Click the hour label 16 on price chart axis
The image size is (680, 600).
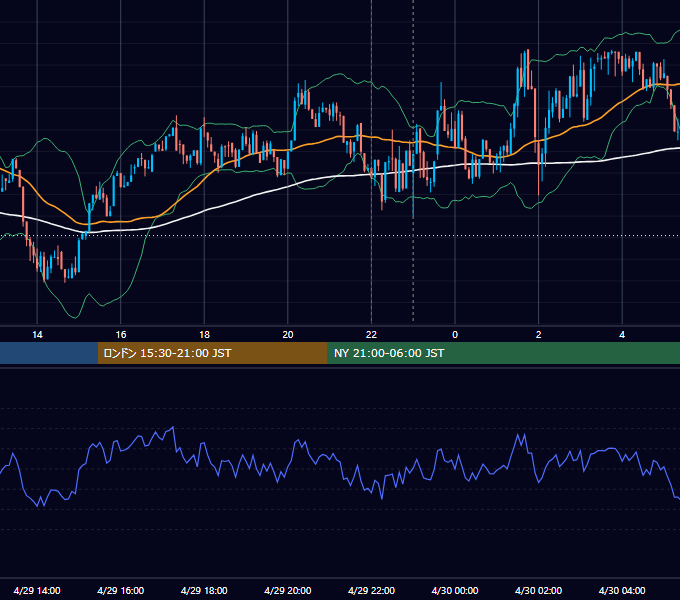point(121,335)
